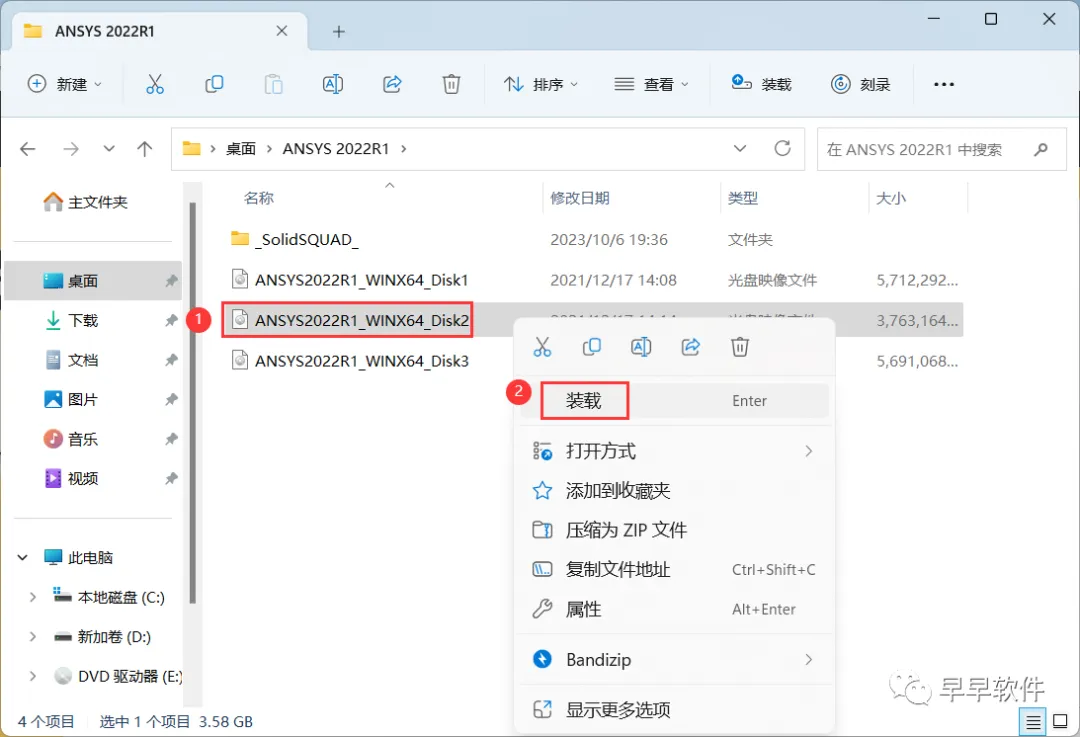Image resolution: width=1080 pixels, height=737 pixels.
Task: Open 图片 in sidebar
Action: click(x=72, y=399)
